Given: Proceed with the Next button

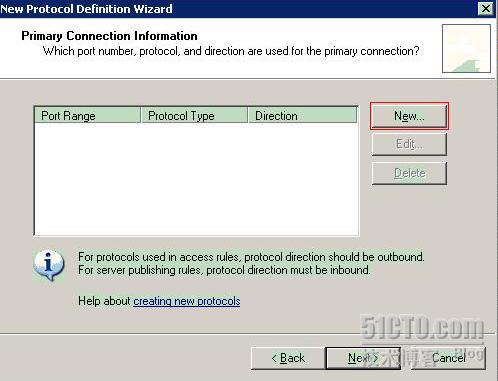Looking at the screenshot, I should pyautogui.click(x=363, y=358).
